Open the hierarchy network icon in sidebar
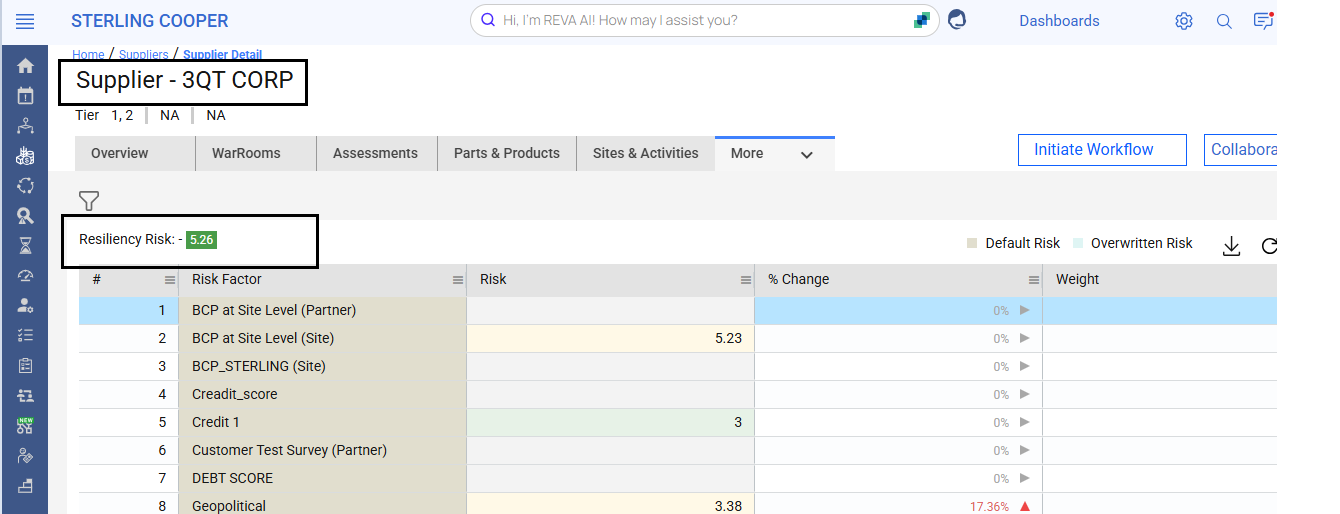1340x514 pixels. coord(25,126)
